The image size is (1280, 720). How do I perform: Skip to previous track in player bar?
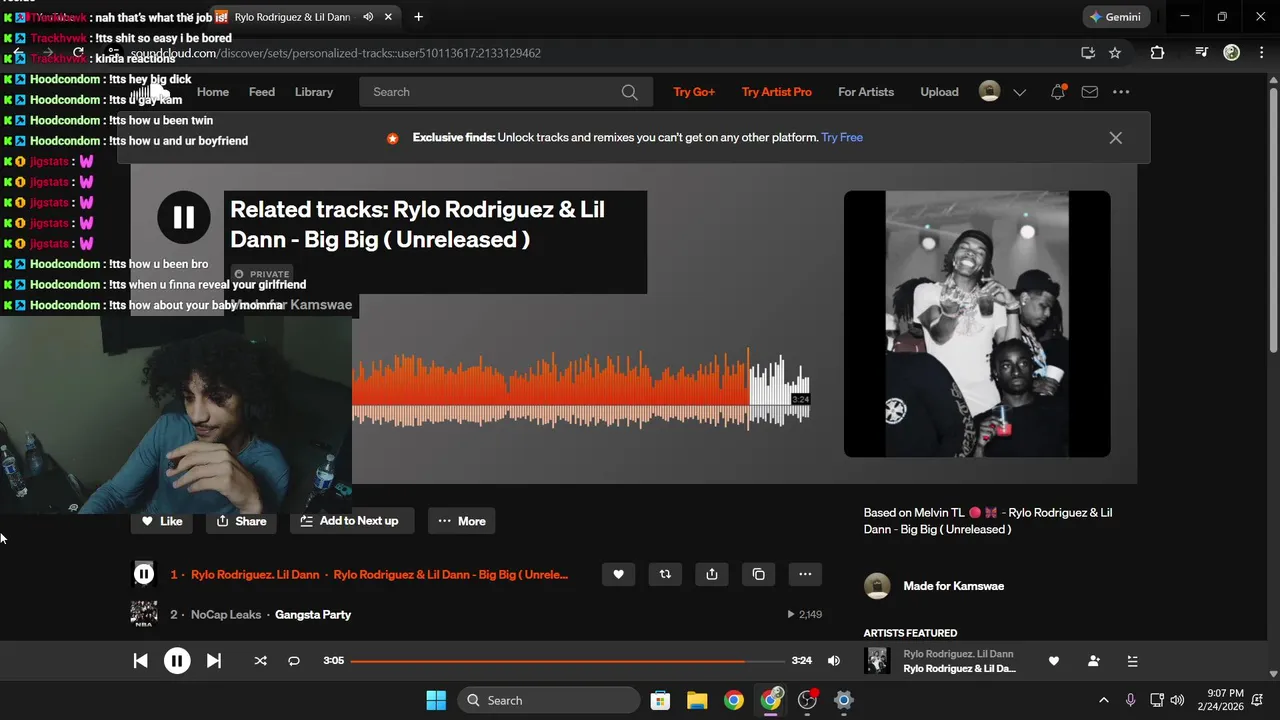pyautogui.click(x=141, y=661)
